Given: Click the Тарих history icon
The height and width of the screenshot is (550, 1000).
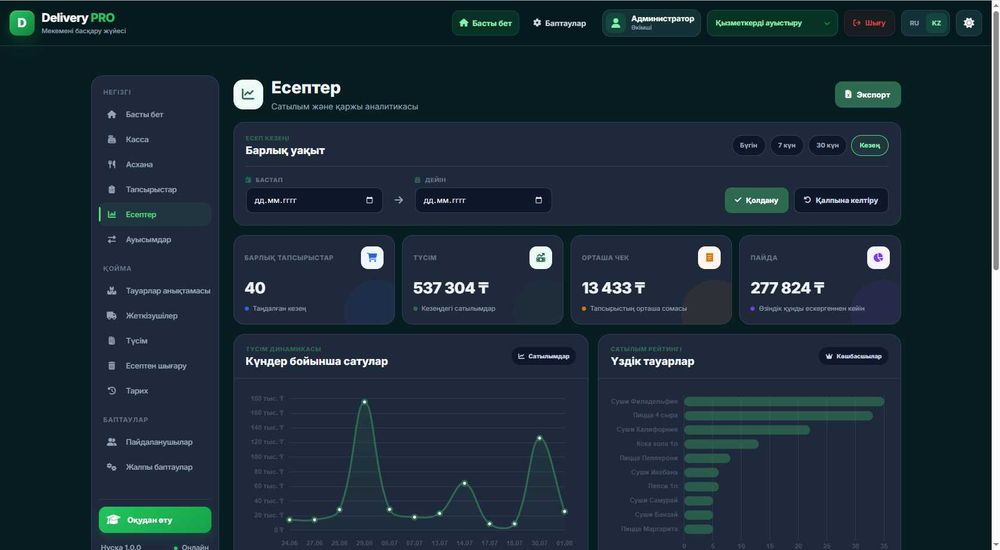Looking at the screenshot, I should [112, 390].
